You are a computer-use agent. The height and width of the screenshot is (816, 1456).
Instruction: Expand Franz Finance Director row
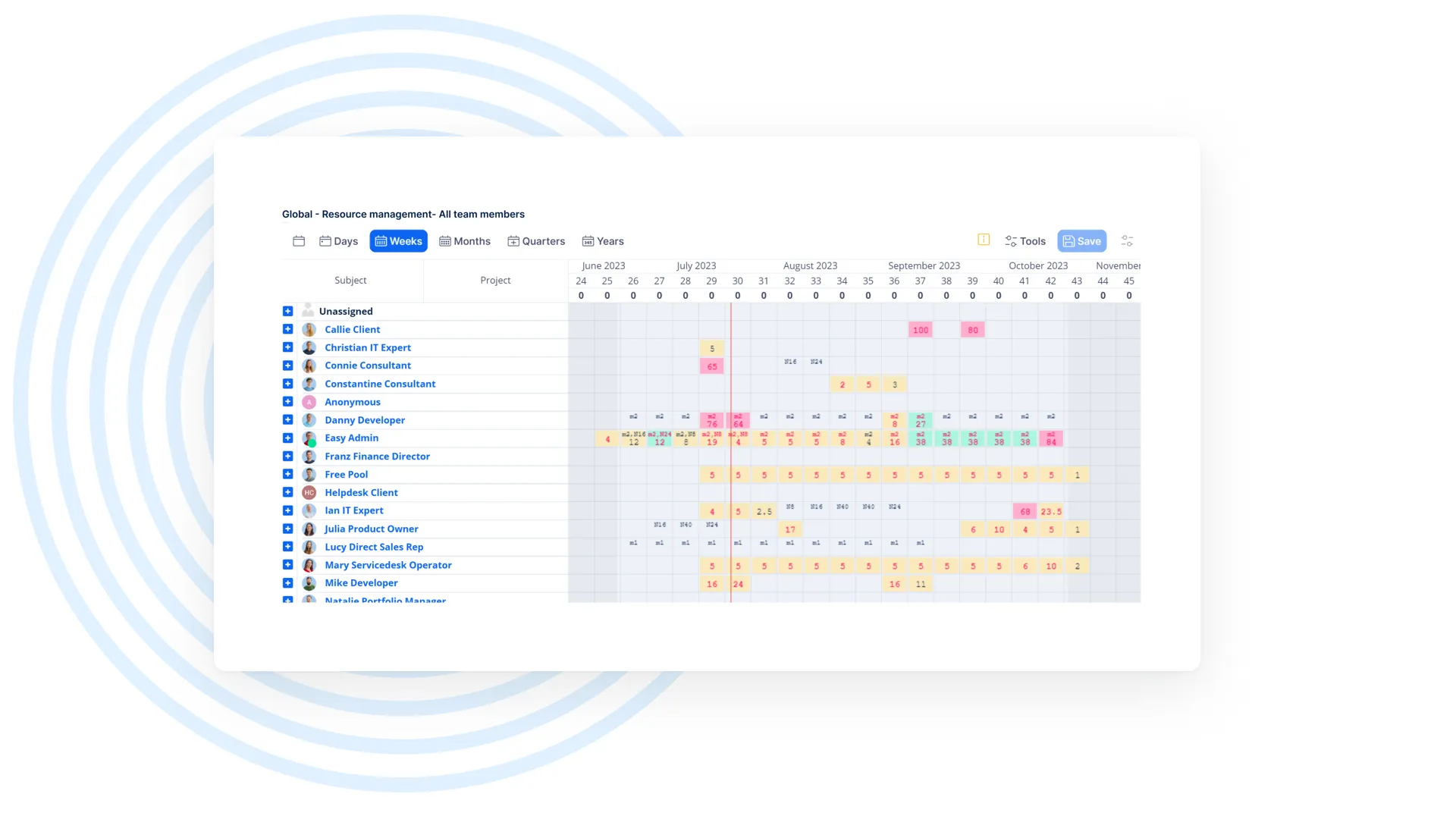click(287, 456)
